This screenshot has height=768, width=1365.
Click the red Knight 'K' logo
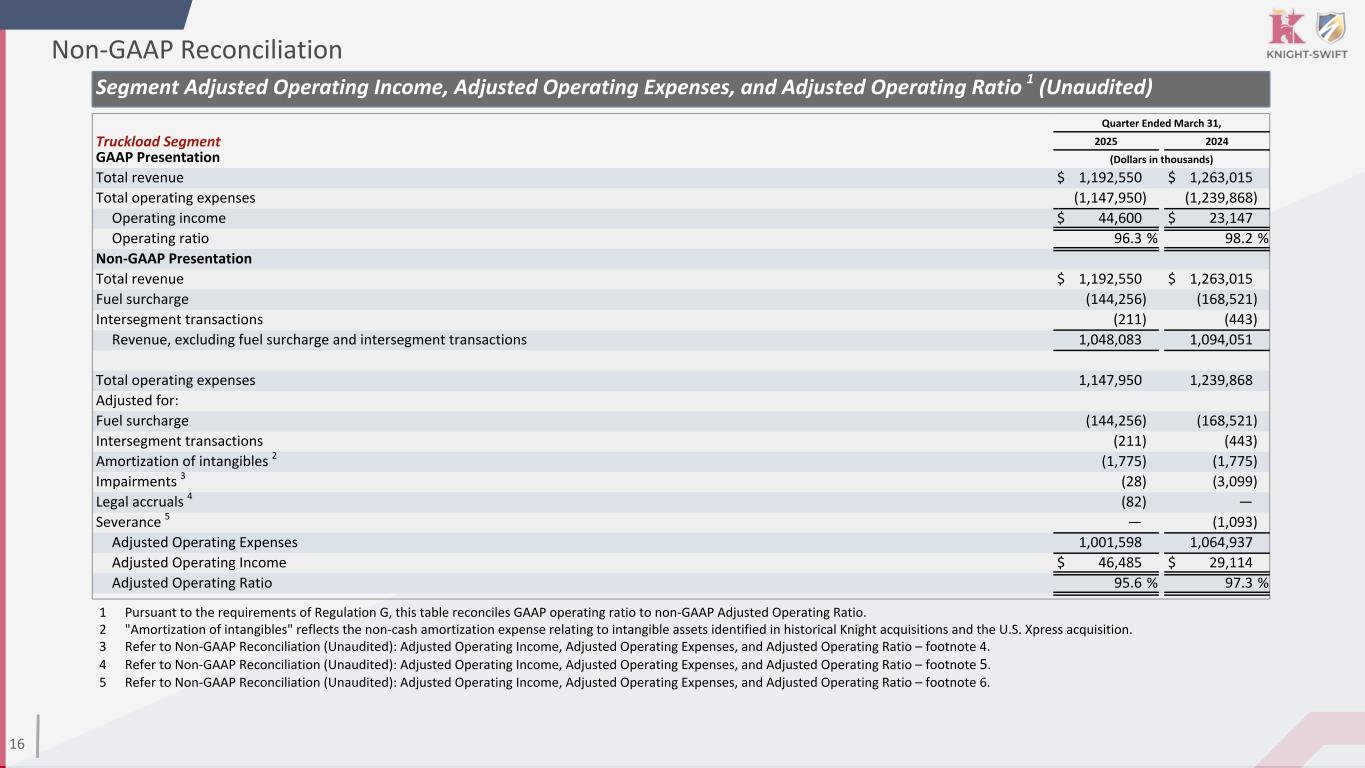pyautogui.click(x=1285, y=26)
